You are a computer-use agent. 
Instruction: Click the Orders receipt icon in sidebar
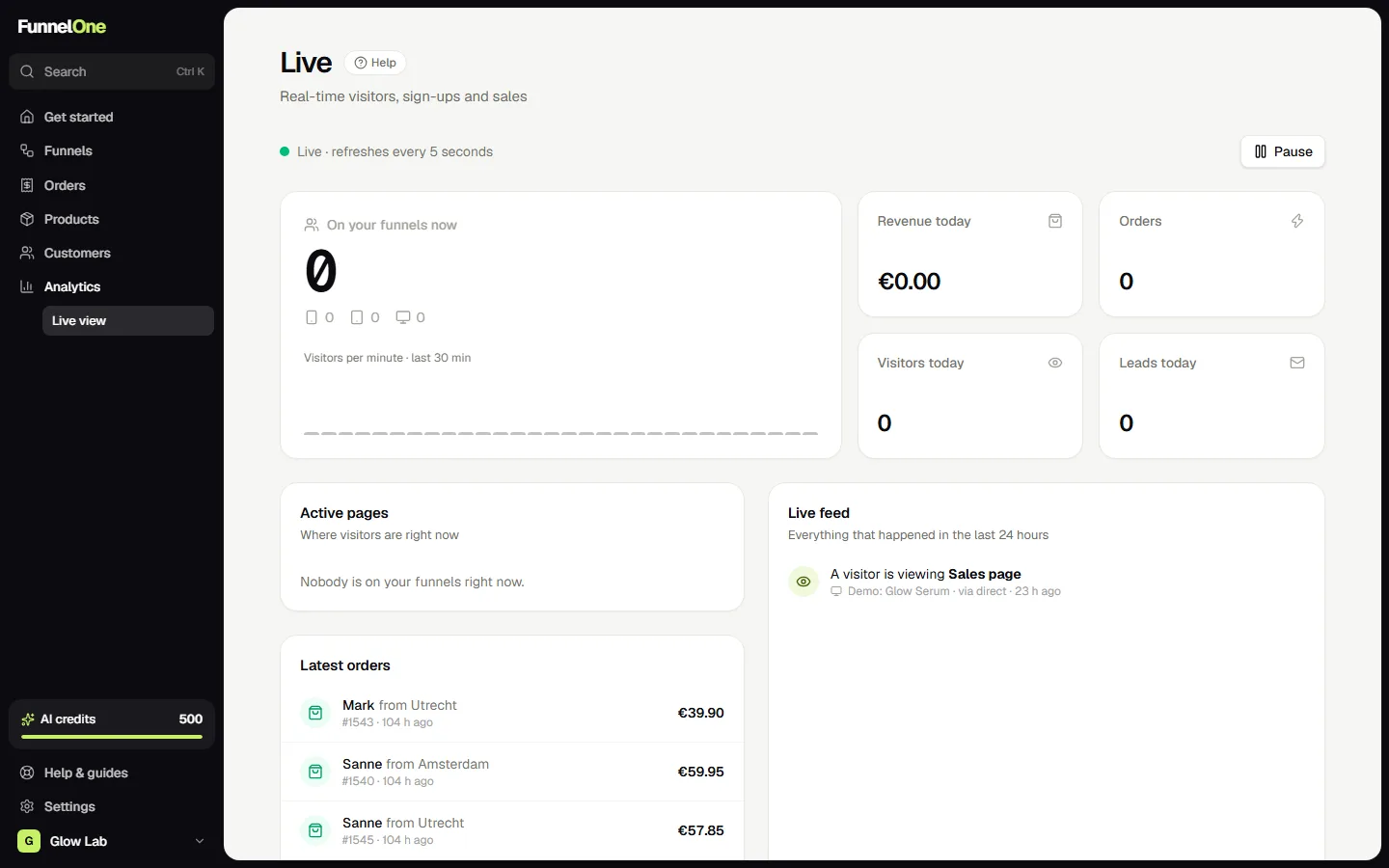click(27, 185)
